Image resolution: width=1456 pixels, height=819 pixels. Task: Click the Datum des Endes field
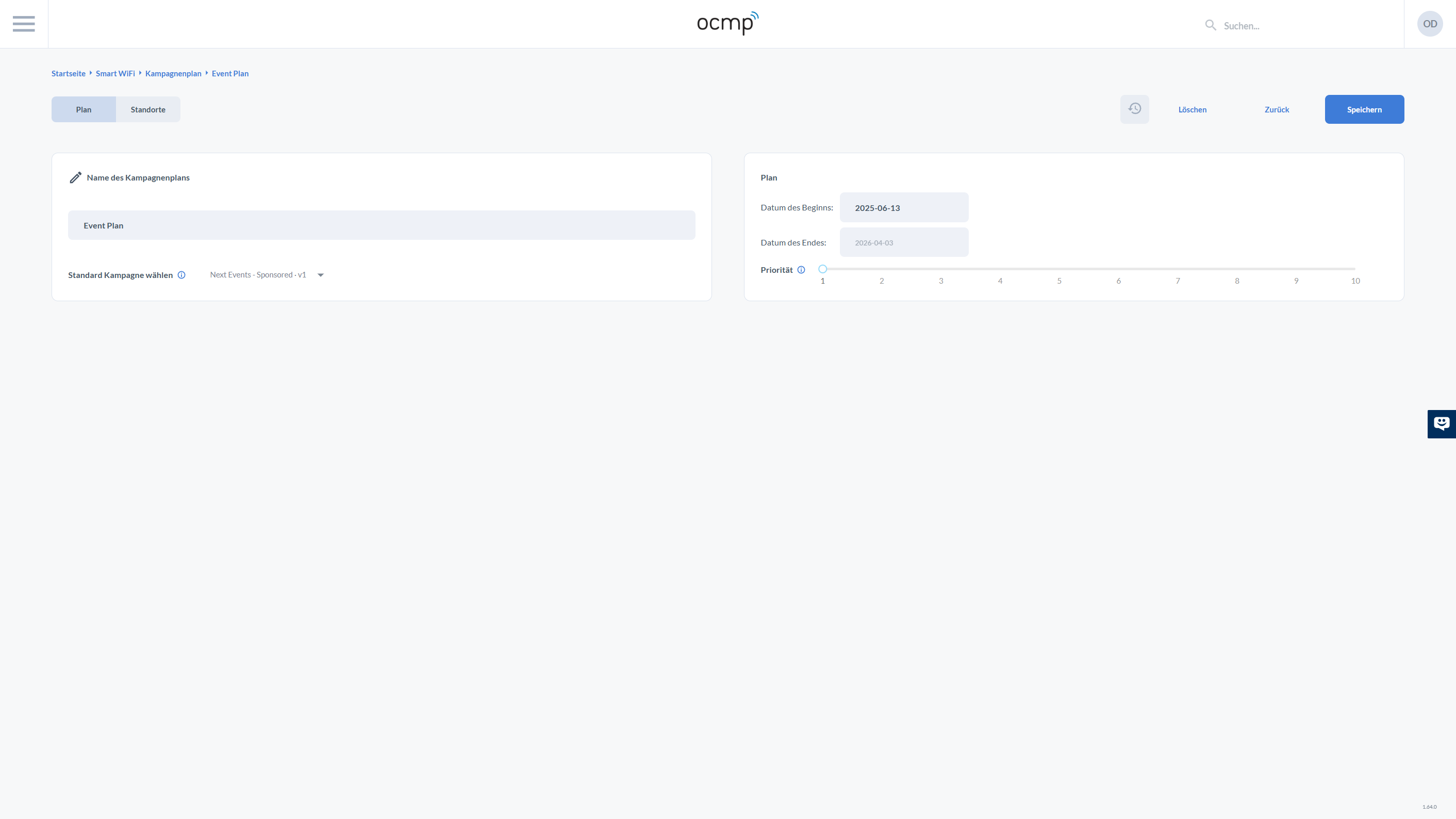[x=903, y=242]
